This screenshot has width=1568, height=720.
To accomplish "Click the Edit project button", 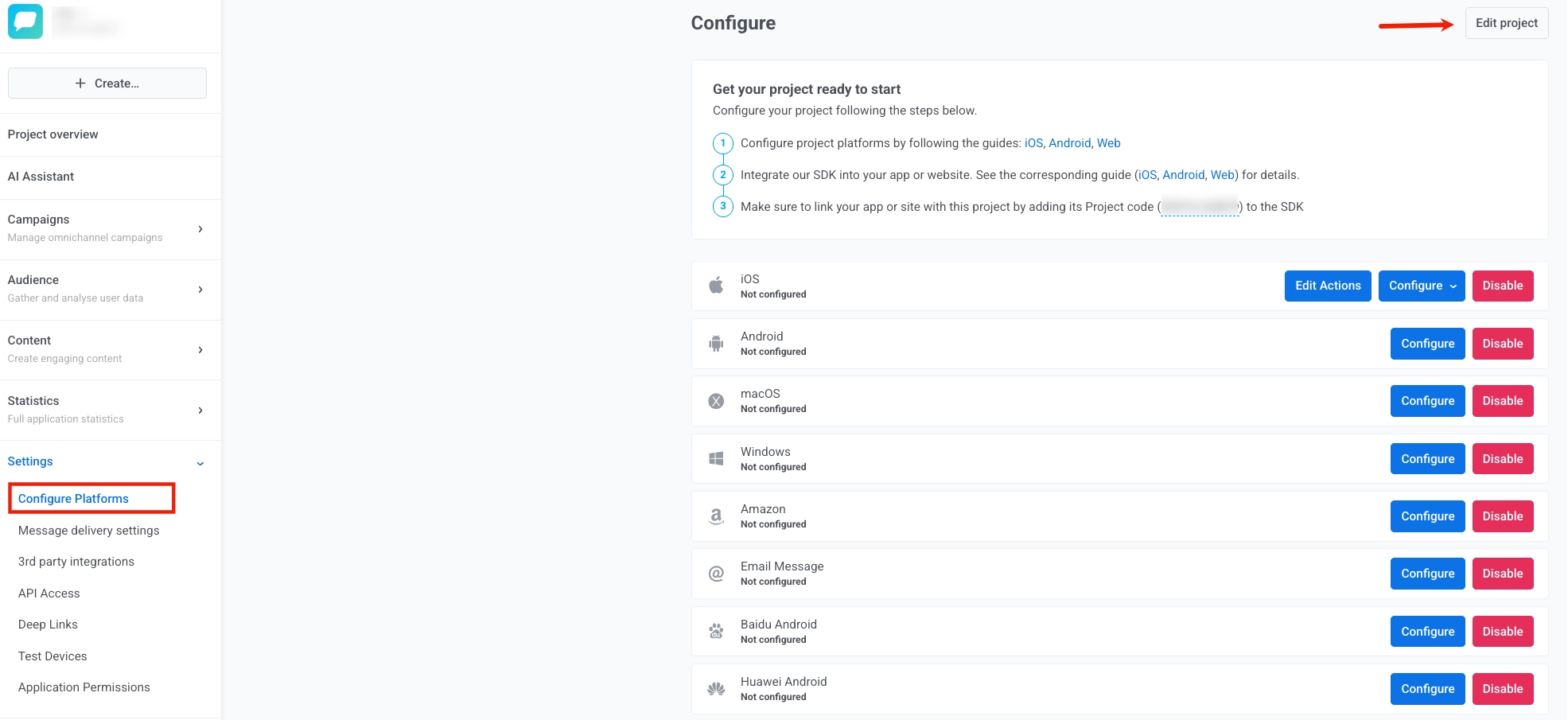I will click(1506, 23).
